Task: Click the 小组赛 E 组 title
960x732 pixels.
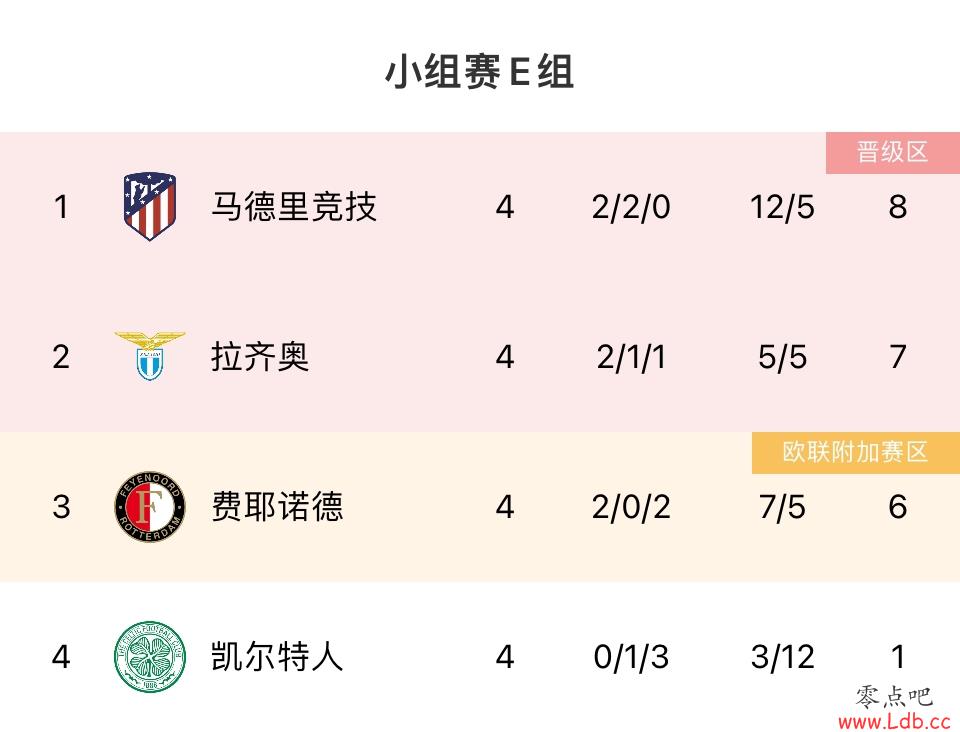Action: 479,72
